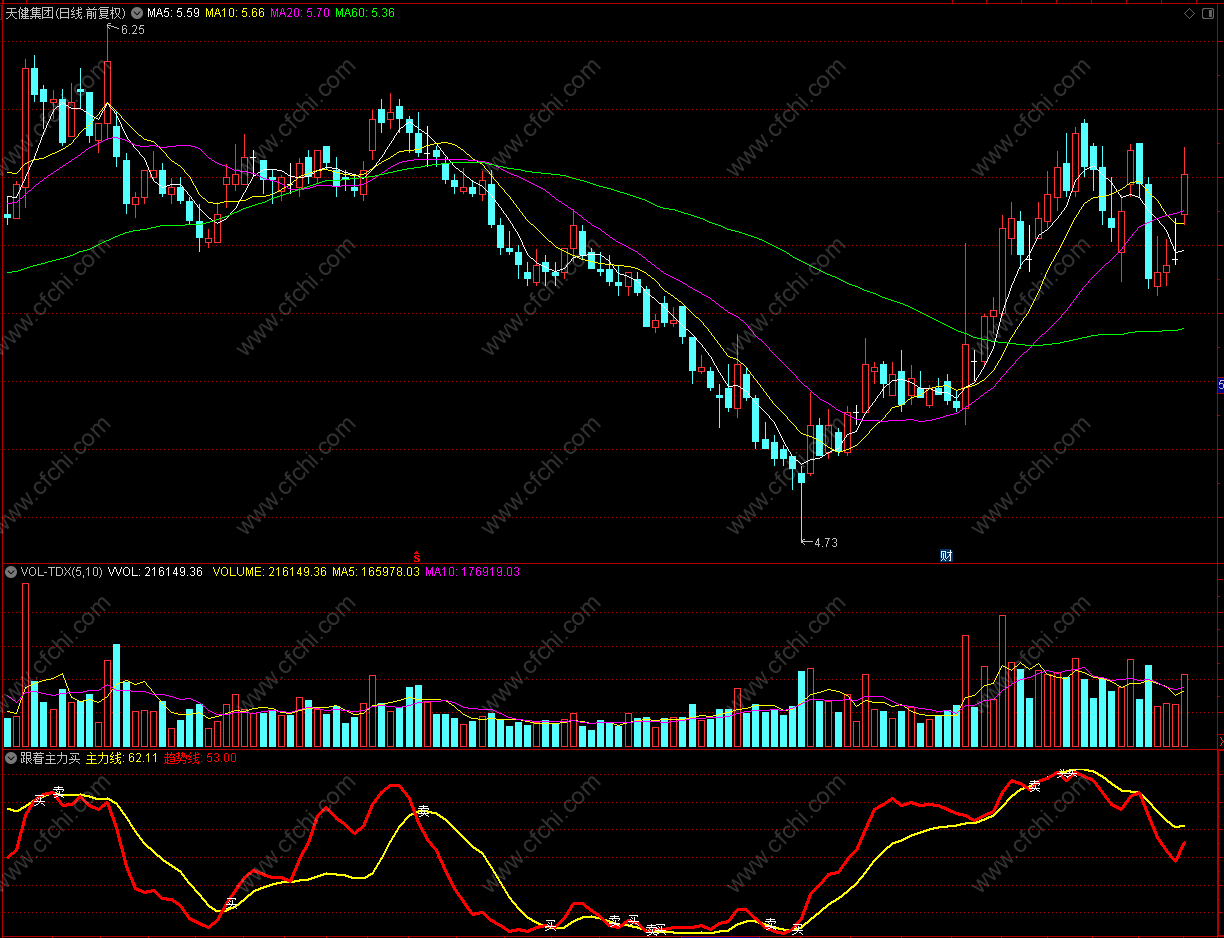Click the volume MA5: 165978.03 value

[x=376, y=572]
